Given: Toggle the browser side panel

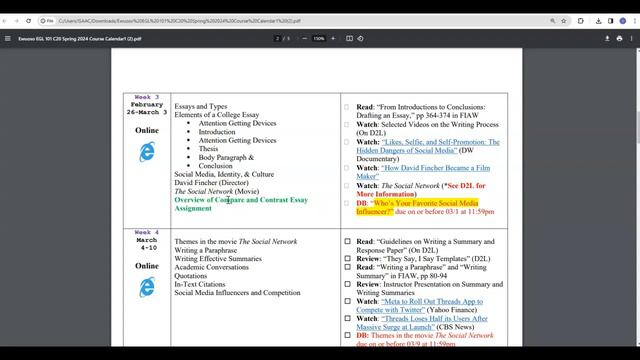Looking at the screenshot, I should coord(611,21).
